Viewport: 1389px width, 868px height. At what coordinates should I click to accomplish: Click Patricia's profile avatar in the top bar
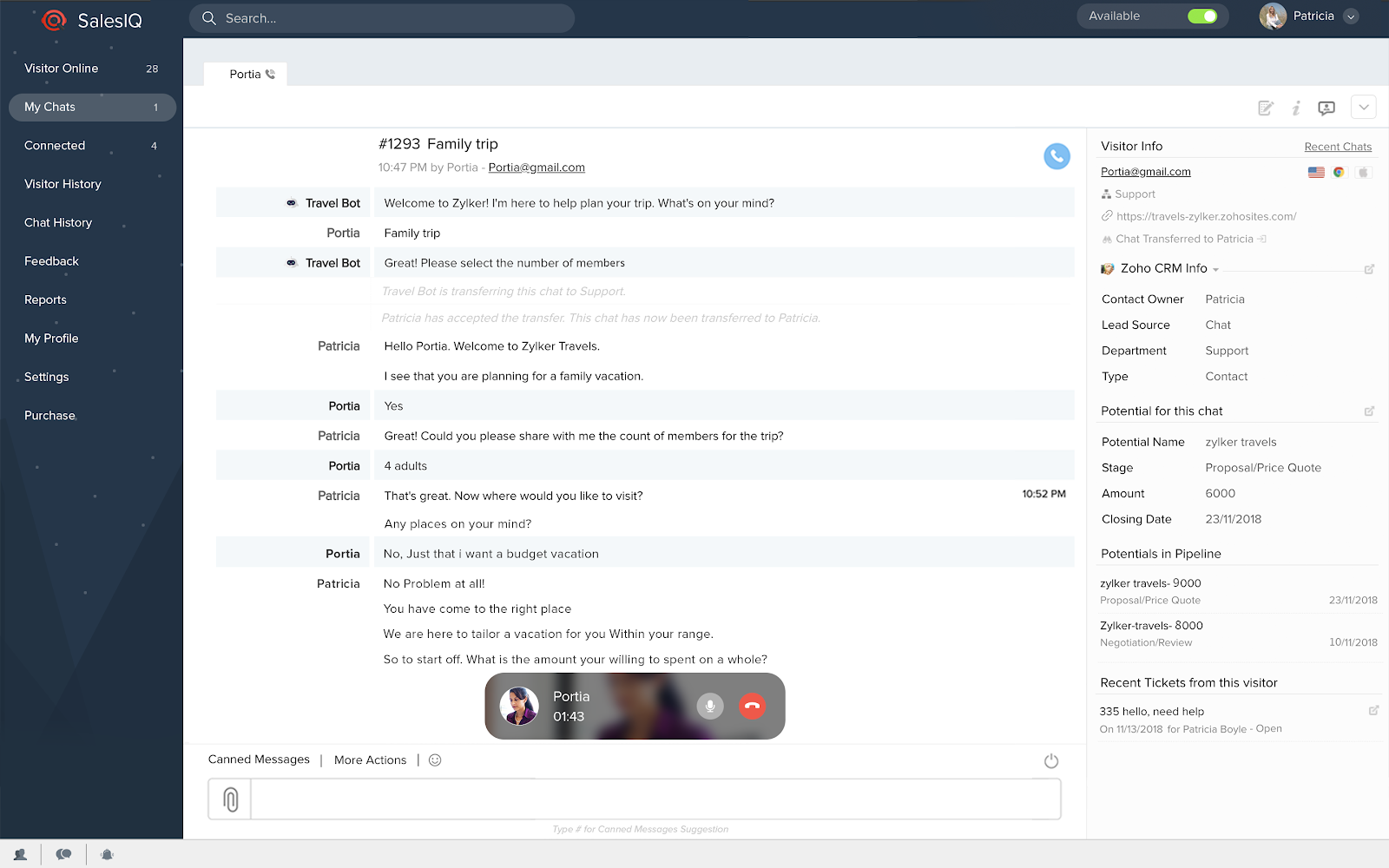tap(1273, 16)
